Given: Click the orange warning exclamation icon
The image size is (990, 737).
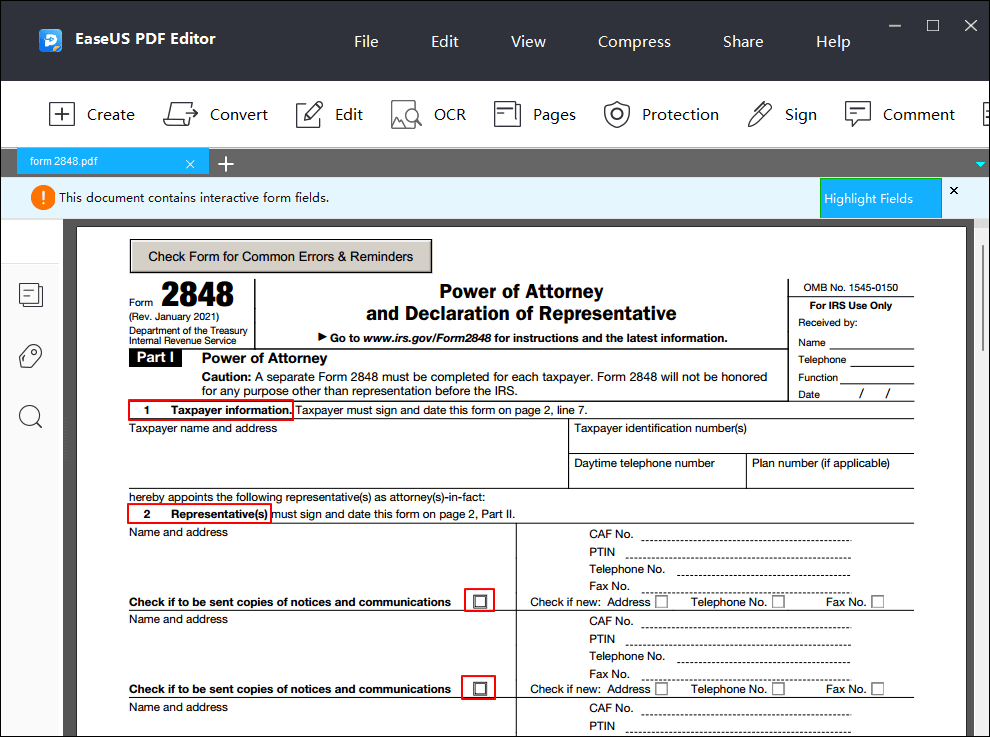Looking at the screenshot, I should (43, 198).
